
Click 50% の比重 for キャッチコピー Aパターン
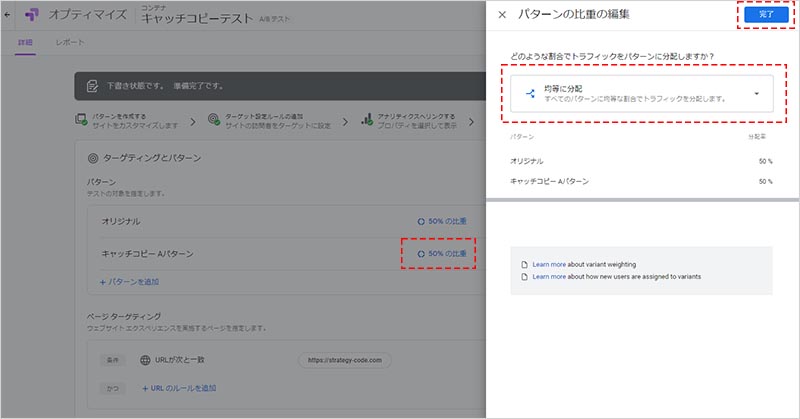(x=442, y=254)
